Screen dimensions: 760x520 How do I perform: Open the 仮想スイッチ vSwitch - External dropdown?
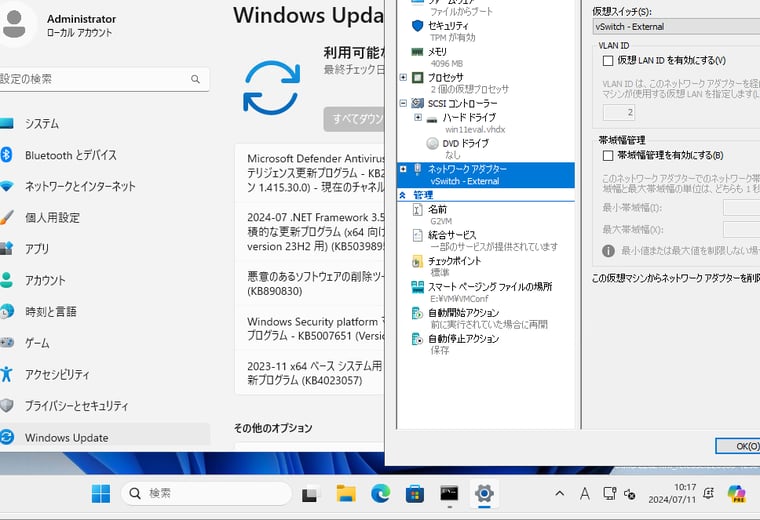(x=676, y=27)
